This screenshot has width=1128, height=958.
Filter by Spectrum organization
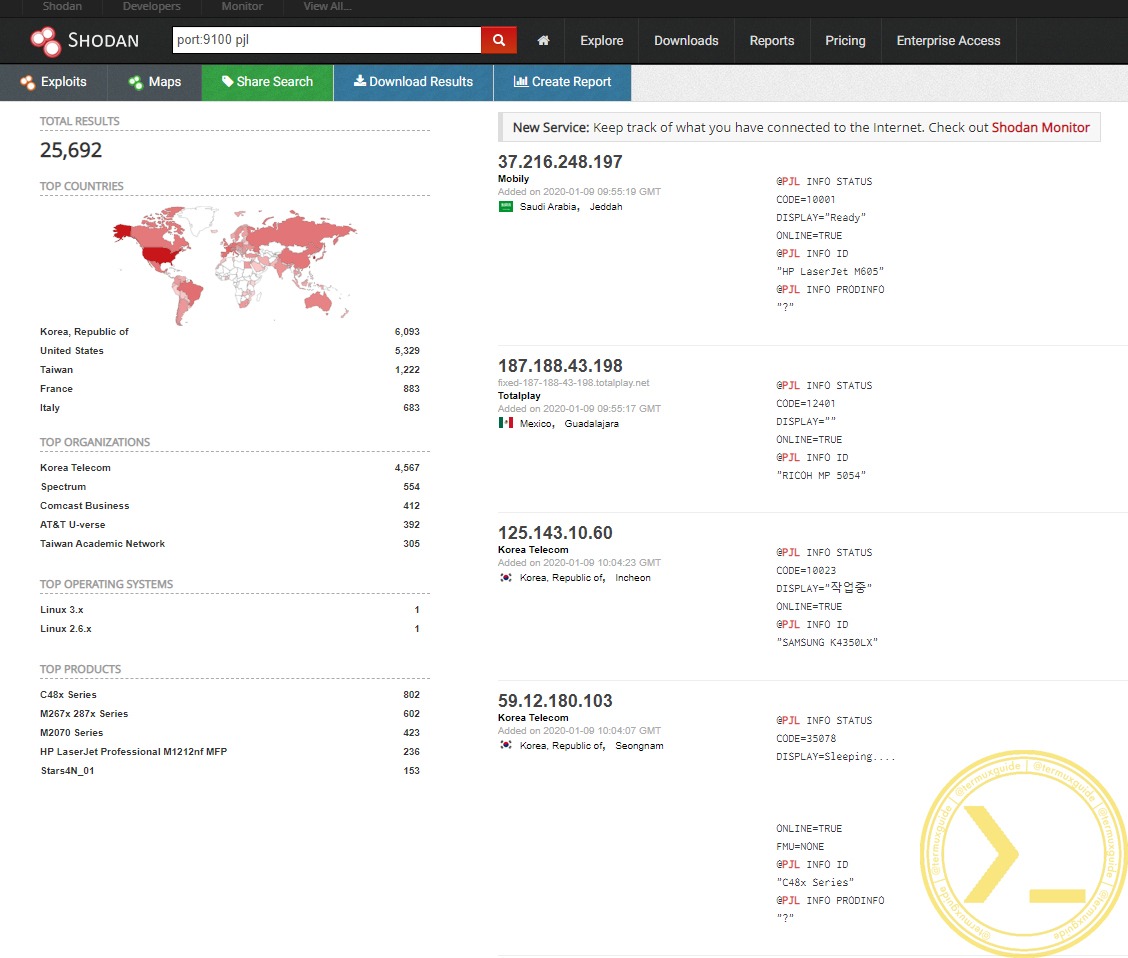pos(63,487)
